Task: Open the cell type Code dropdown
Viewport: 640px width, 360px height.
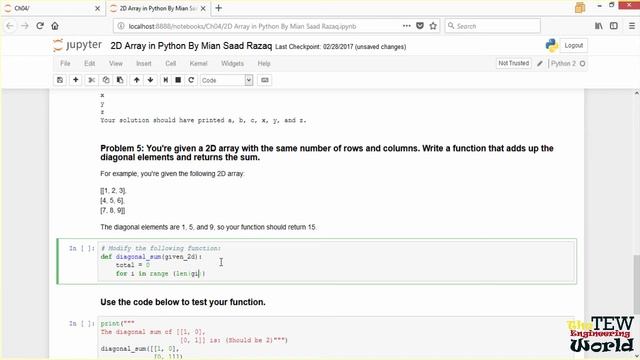Action: click(227, 80)
